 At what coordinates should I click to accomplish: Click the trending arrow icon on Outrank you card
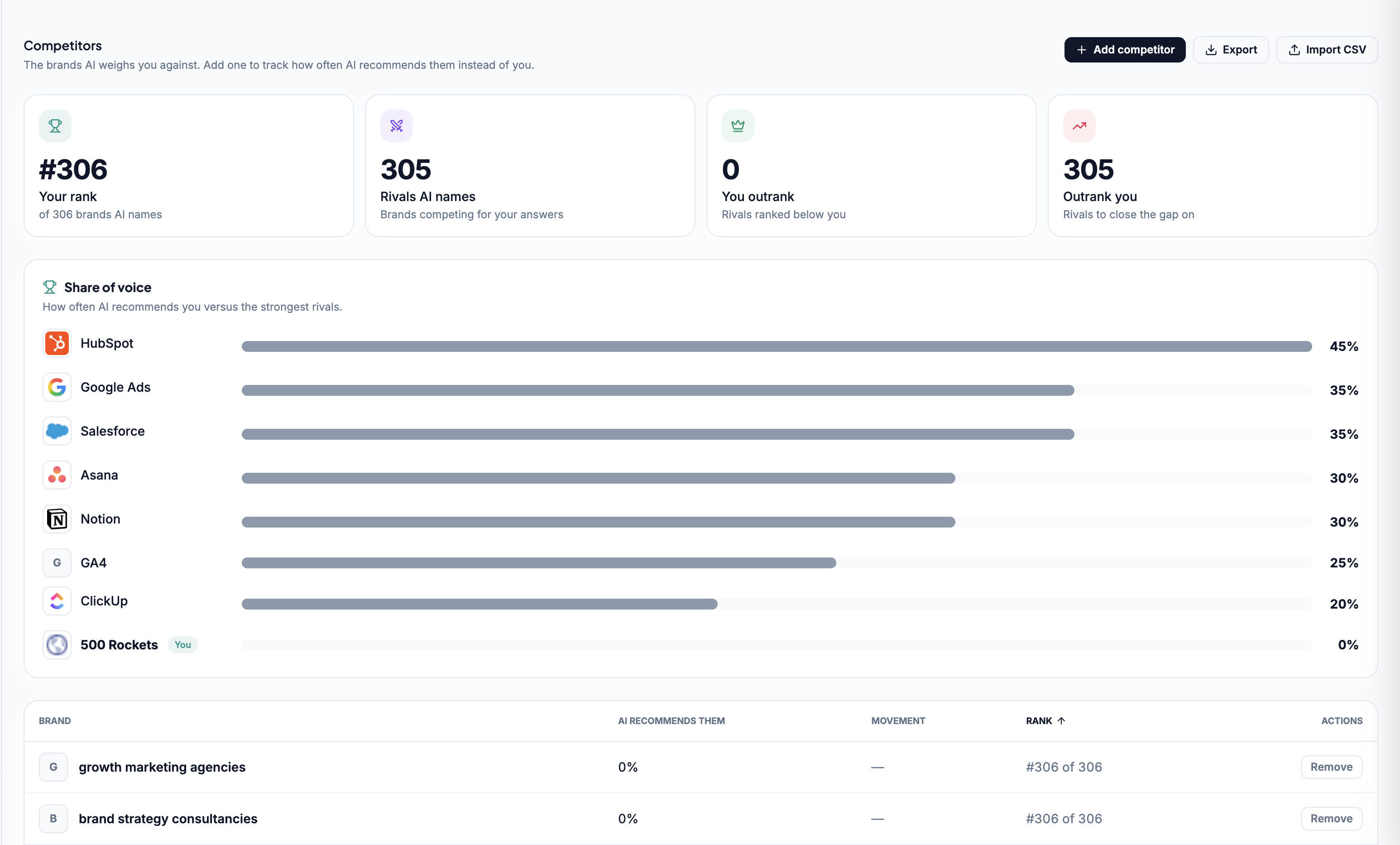[1079, 125]
